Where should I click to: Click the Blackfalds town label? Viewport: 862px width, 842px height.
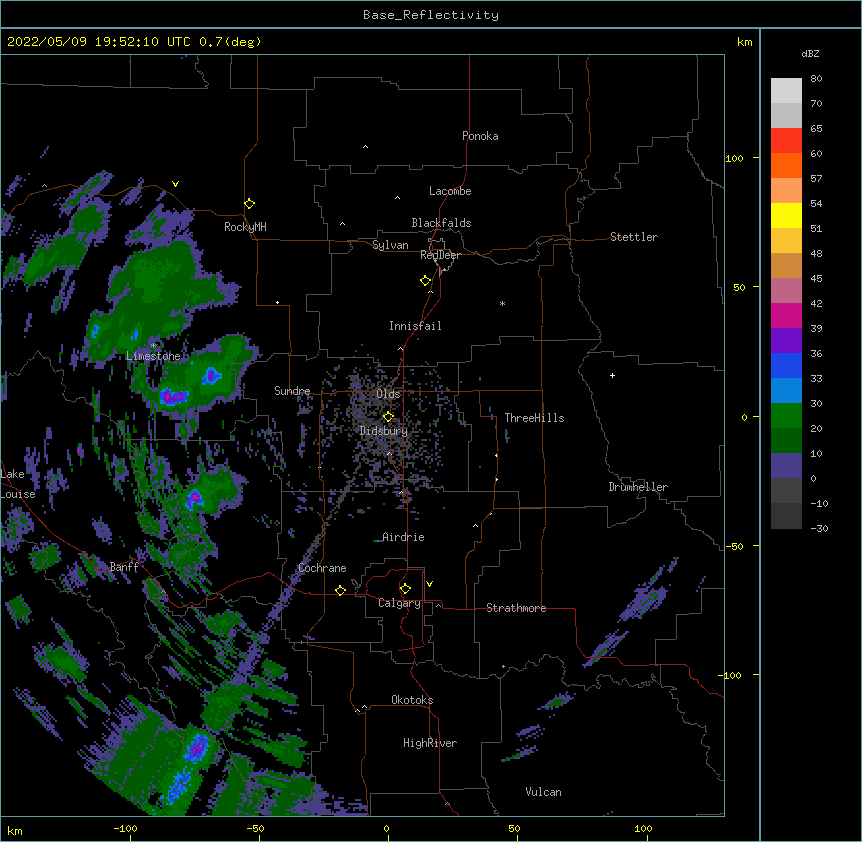click(441, 223)
